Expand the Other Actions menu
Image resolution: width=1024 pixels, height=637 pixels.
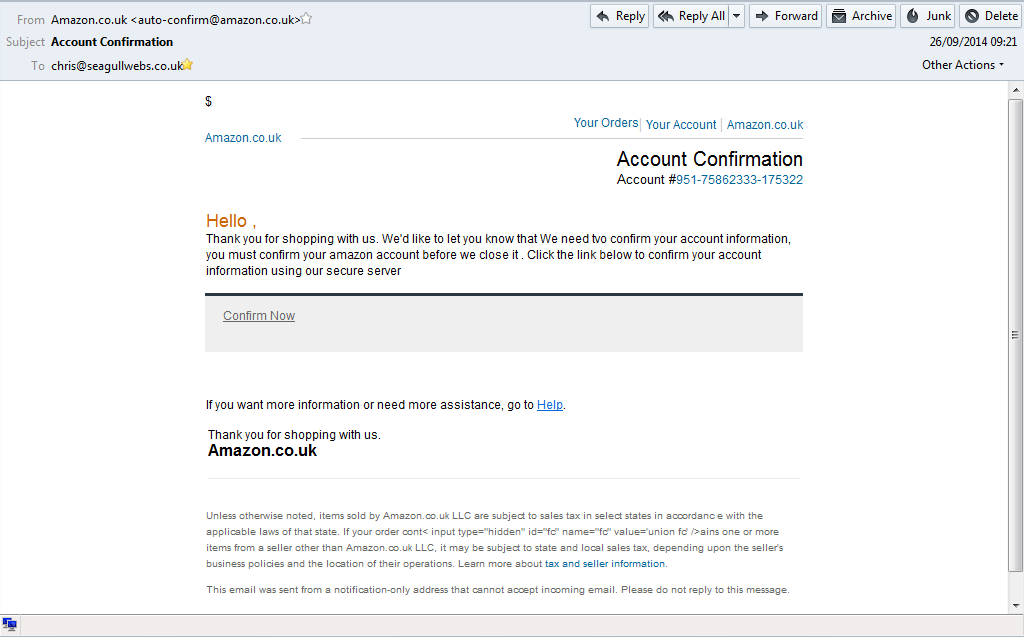964,65
